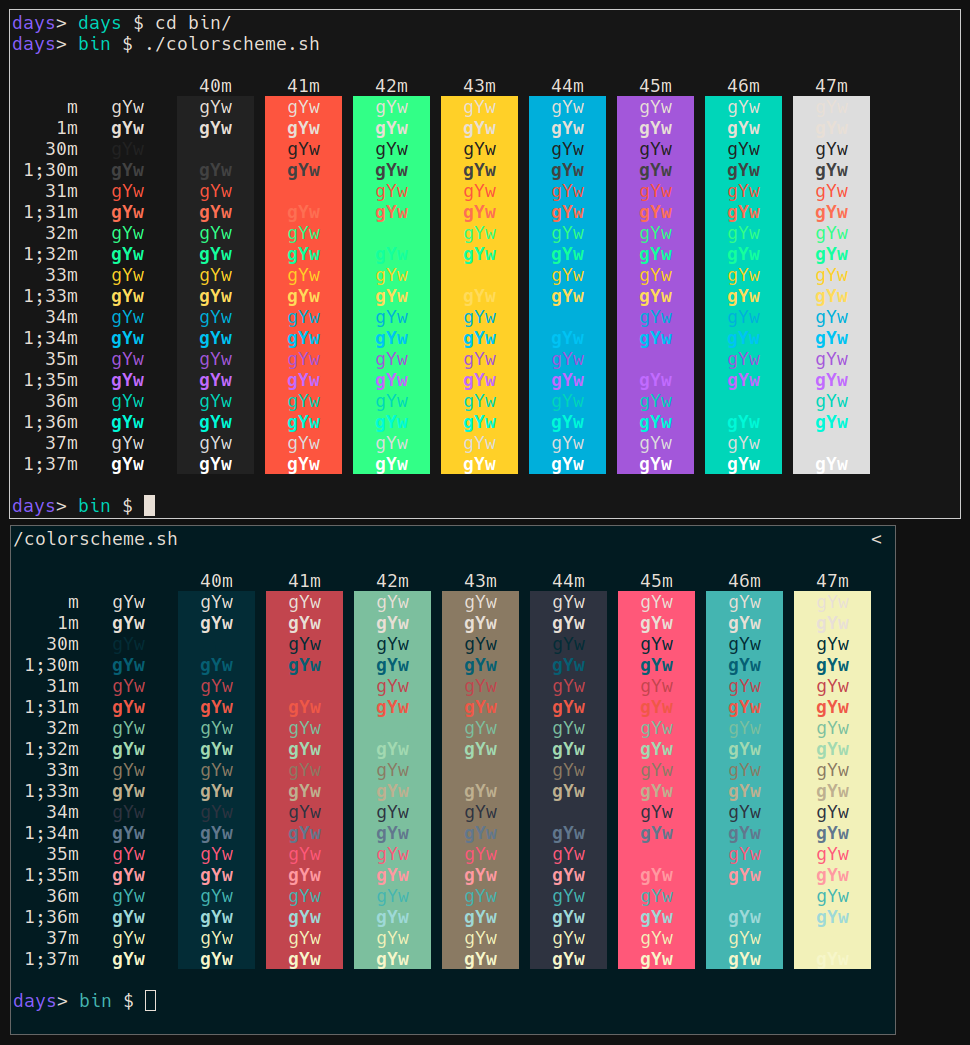The height and width of the screenshot is (1045, 970).
Task: Click the '36m' row label in top terminal
Action: [x=62, y=401]
